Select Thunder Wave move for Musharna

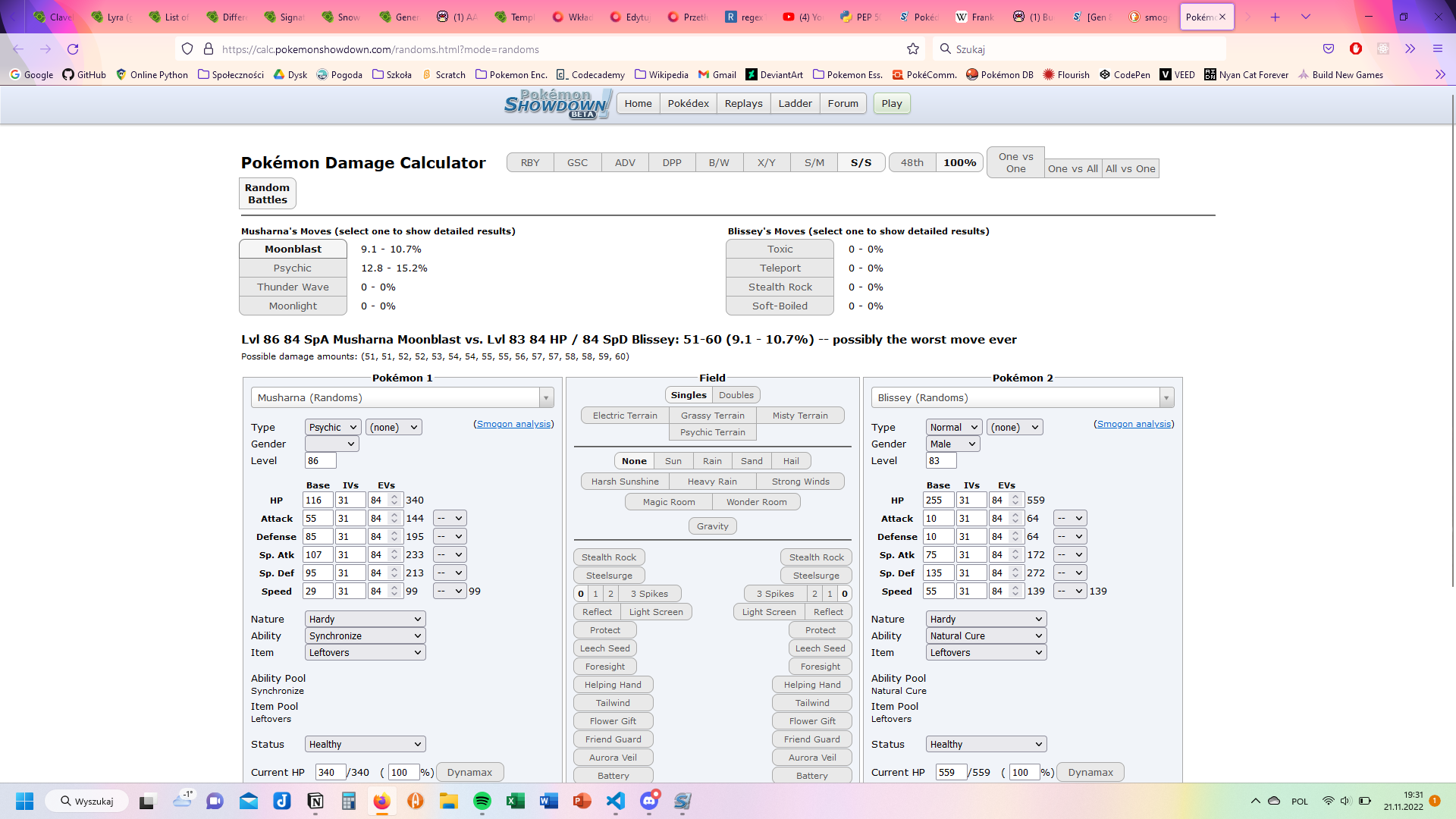point(293,287)
